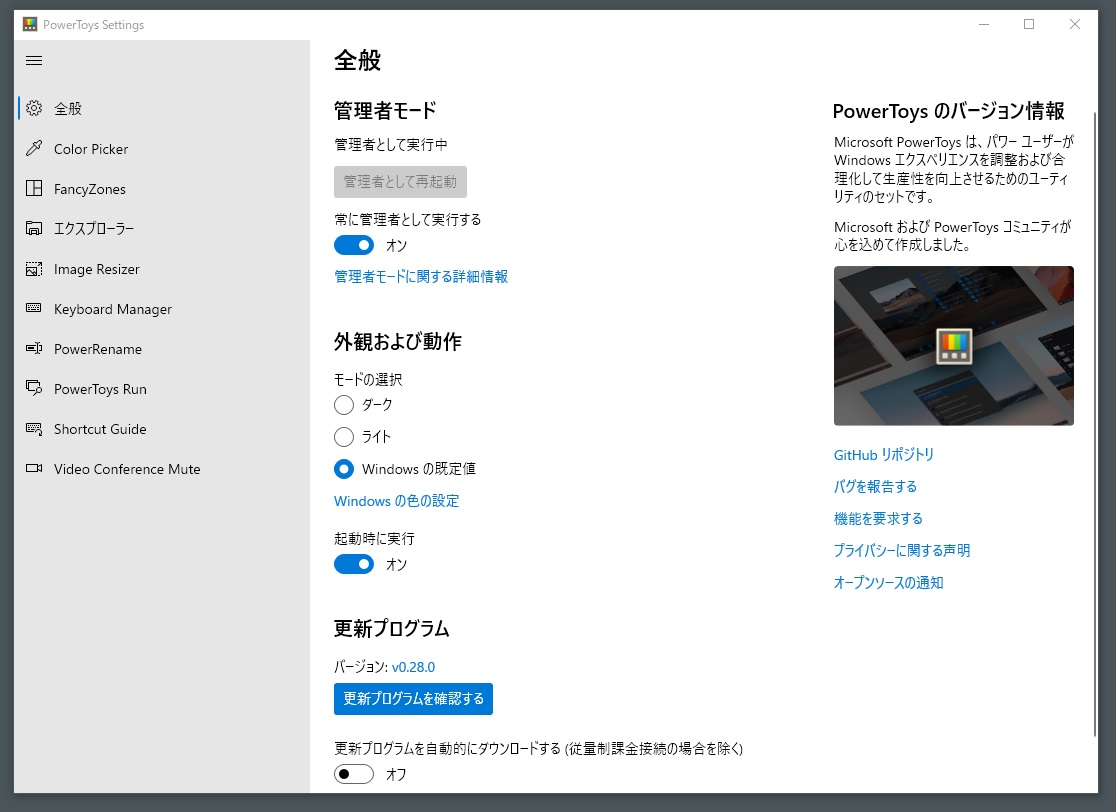Image resolution: width=1116 pixels, height=812 pixels.
Task: Open オープンソースの通知 link
Action: (888, 582)
